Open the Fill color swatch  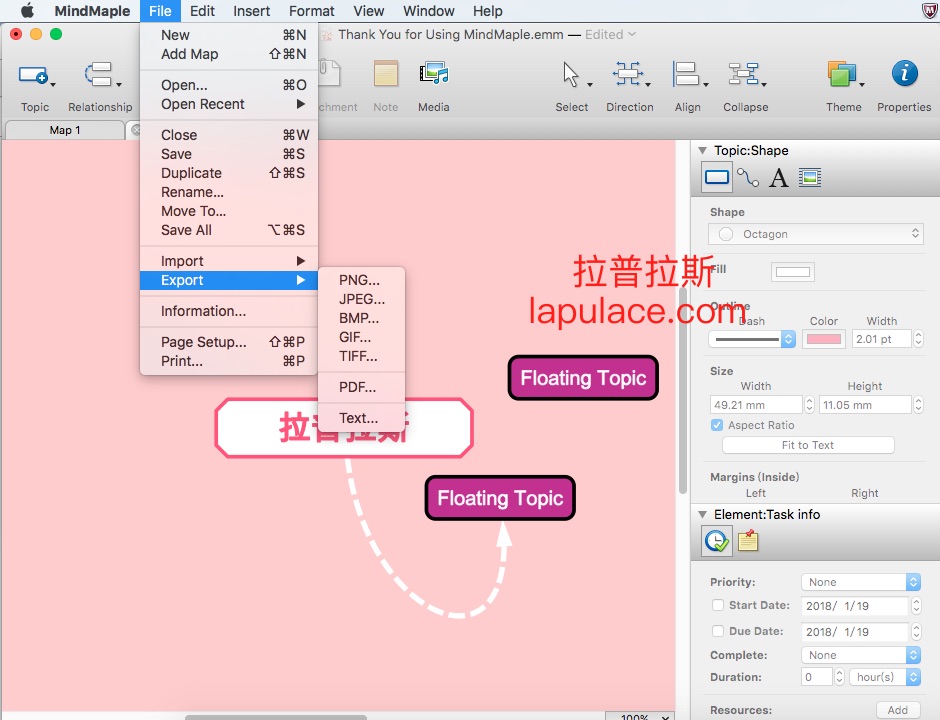pyautogui.click(x=793, y=272)
